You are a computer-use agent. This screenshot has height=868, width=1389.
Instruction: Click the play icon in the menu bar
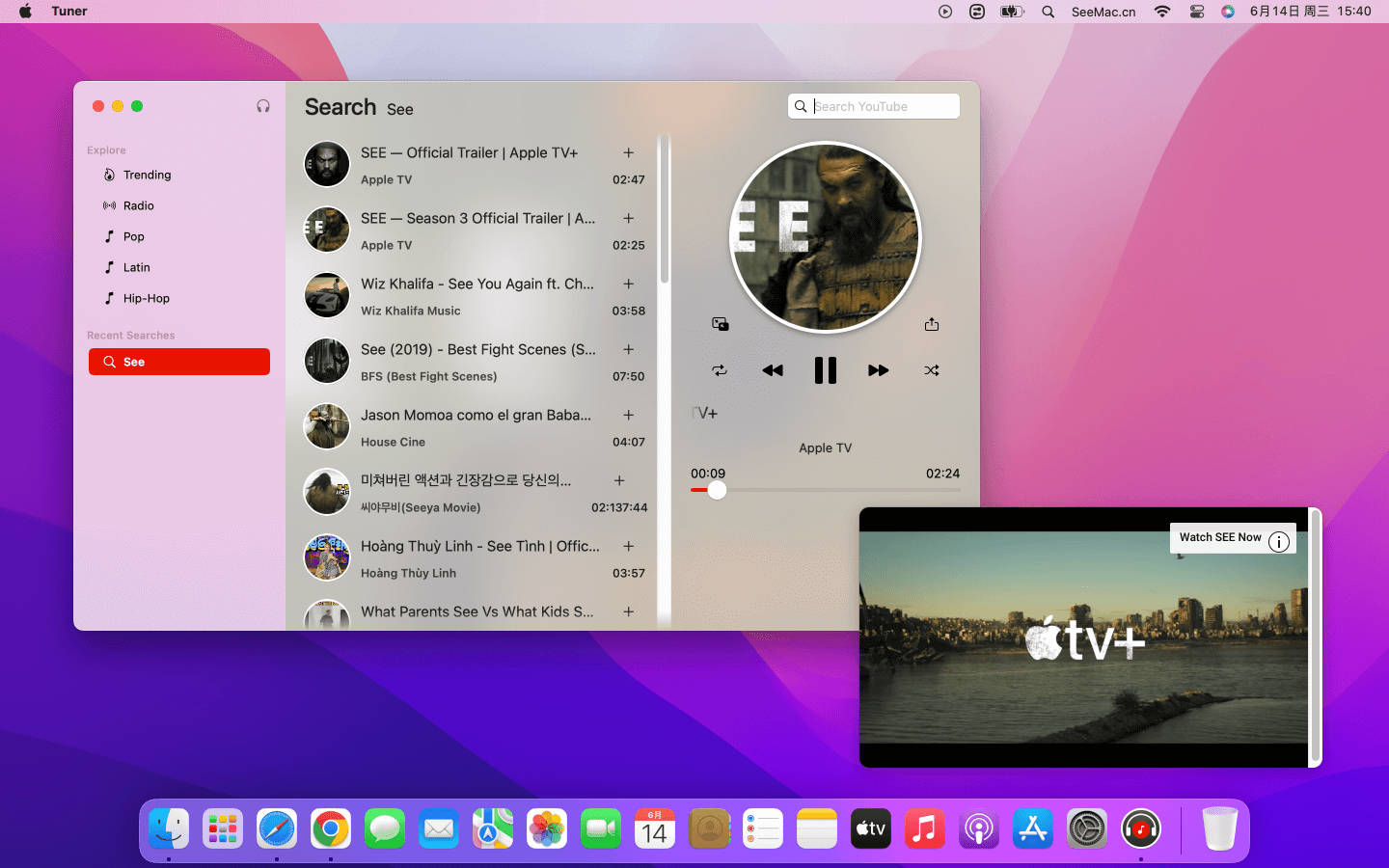945,12
